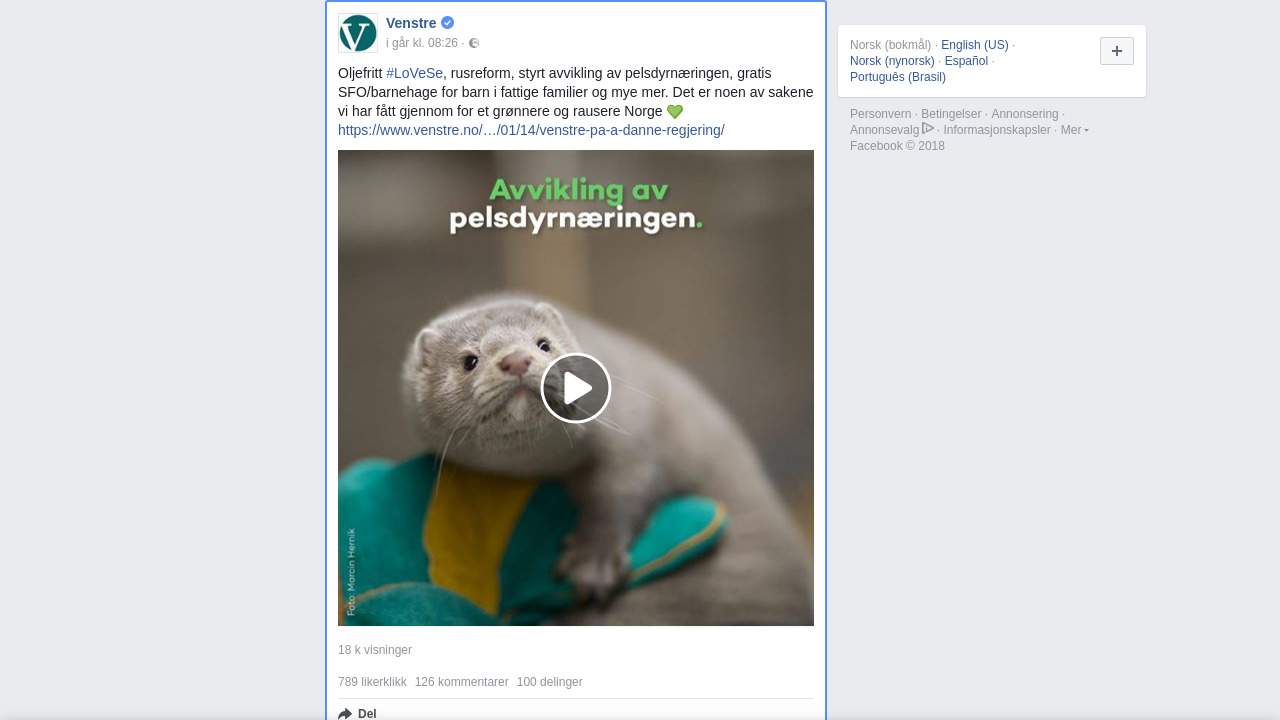Image resolution: width=1280 pixels, height=720 pixels.
Task: Click the Venstre profile logo avatar
Action: pyautogui.click(x=358, y=33)
